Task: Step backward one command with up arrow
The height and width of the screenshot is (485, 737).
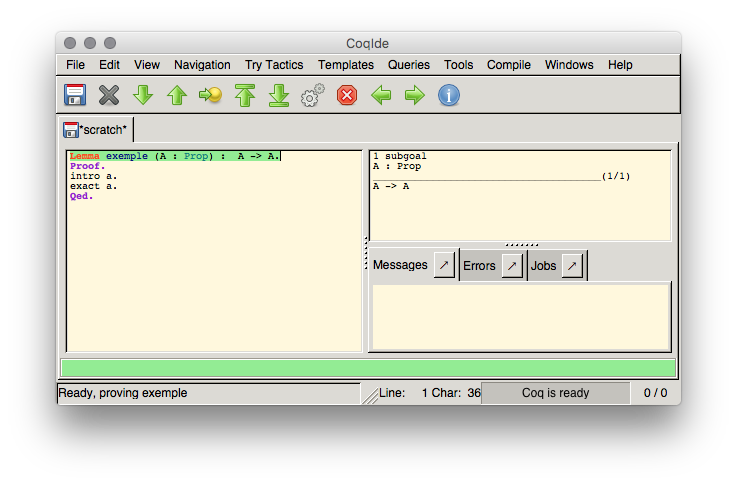Action: 177,95
